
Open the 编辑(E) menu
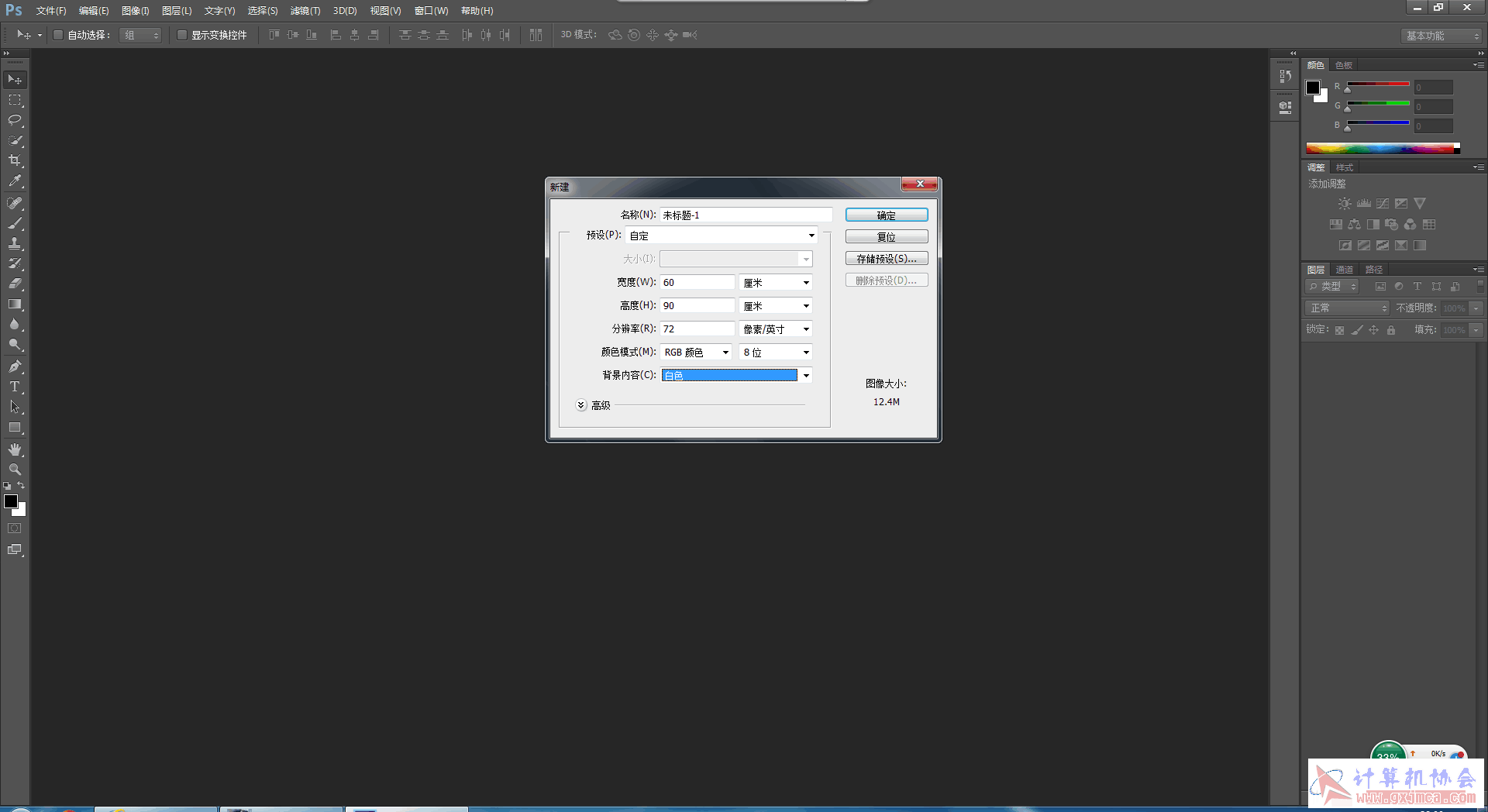[x=94, y=11]
